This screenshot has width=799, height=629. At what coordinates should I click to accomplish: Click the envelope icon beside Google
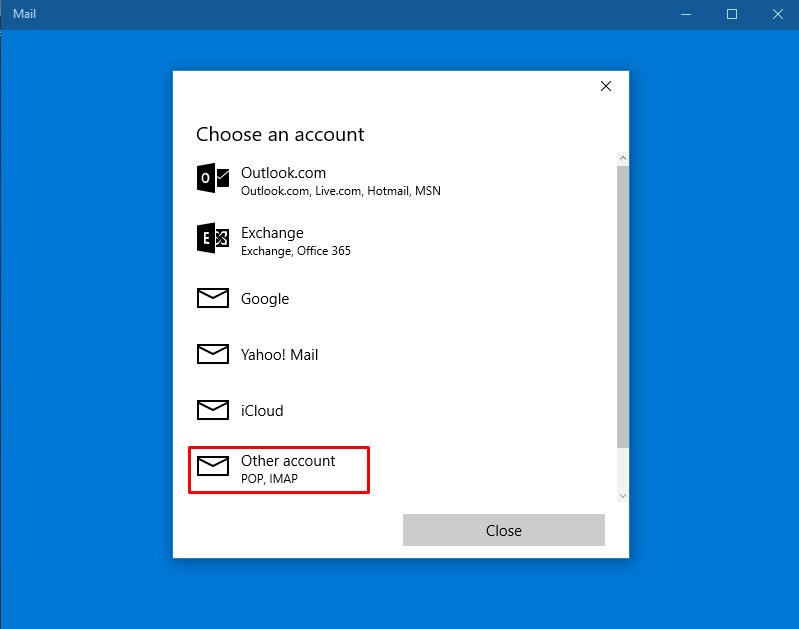tap(213, 298)
